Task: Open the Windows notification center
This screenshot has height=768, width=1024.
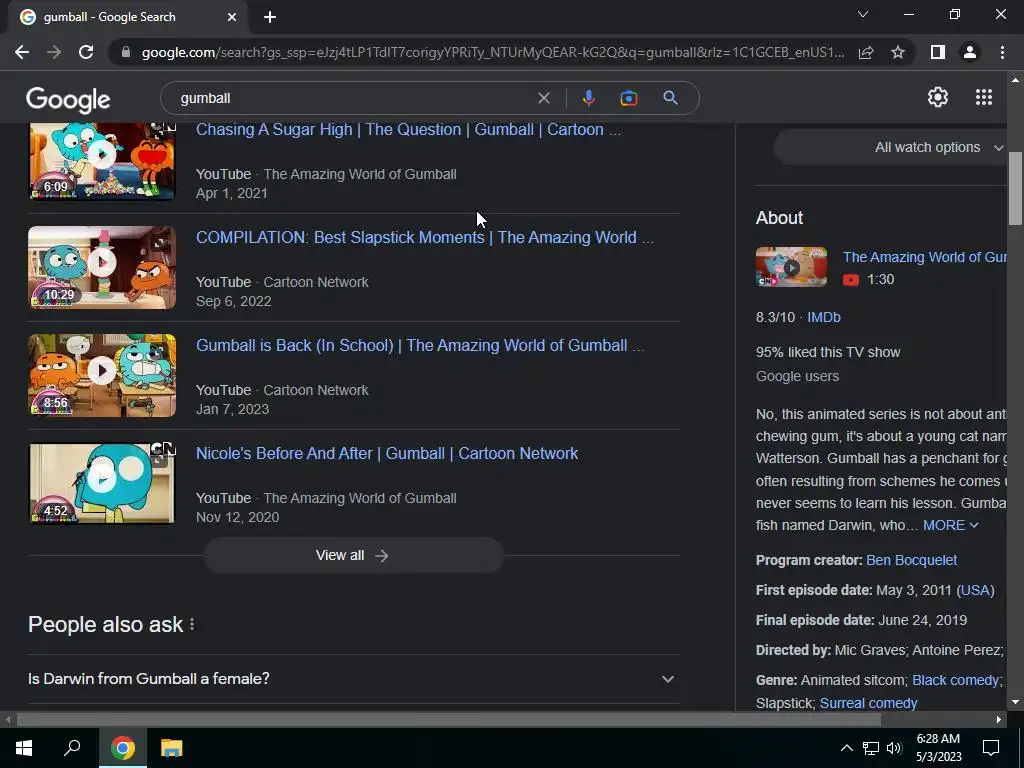Action: (x=991, y=748)
